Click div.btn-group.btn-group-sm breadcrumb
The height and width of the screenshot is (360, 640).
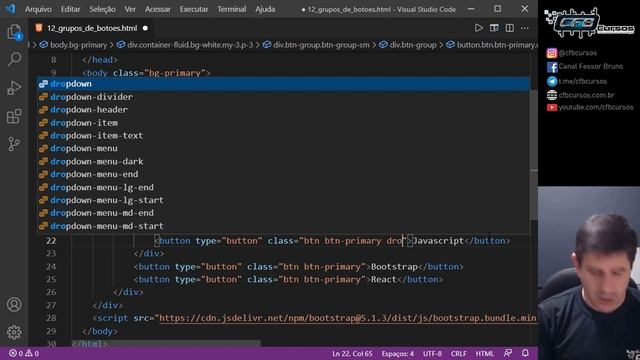(316, 45)
